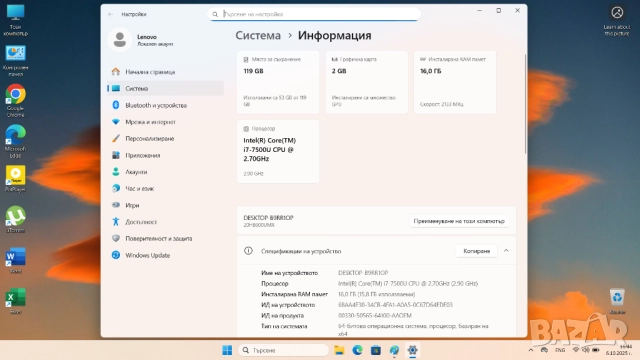Open the Gaming settings section
The height and width of the screenshot is (360, 640).
pyautogui.click(x=165, y=205)
